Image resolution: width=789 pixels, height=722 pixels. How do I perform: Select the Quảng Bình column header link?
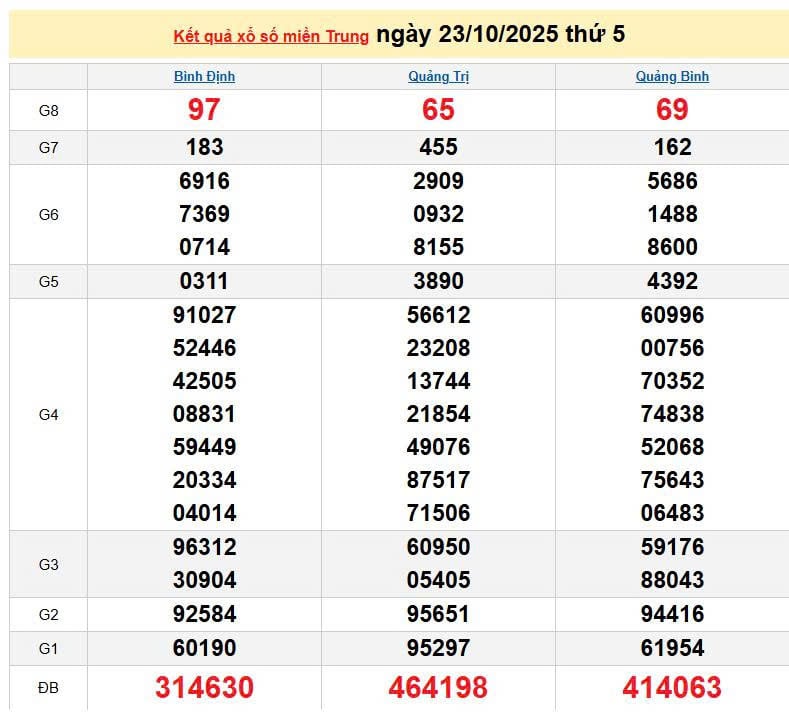pyautogui.click(x=672, y=76)
